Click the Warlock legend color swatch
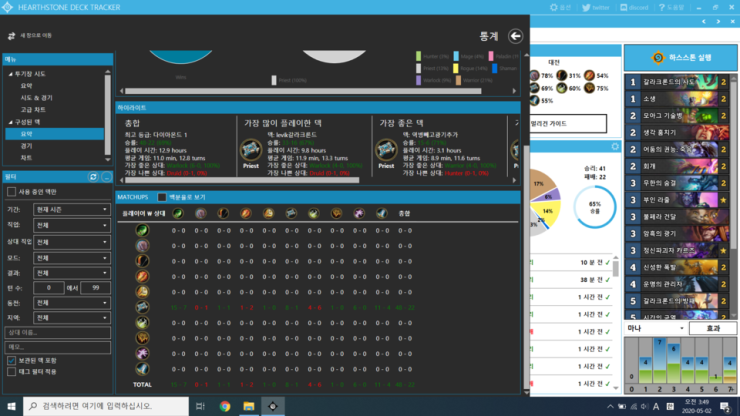Screen dimensions: 740x416 point(419,80)
